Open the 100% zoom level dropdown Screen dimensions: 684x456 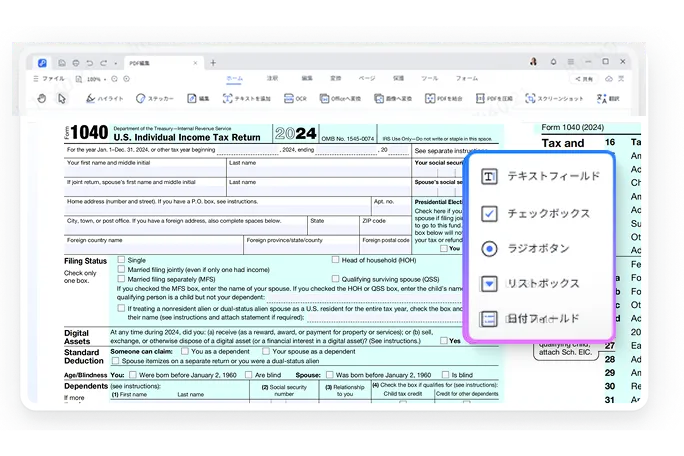click(x=96, y=79)
